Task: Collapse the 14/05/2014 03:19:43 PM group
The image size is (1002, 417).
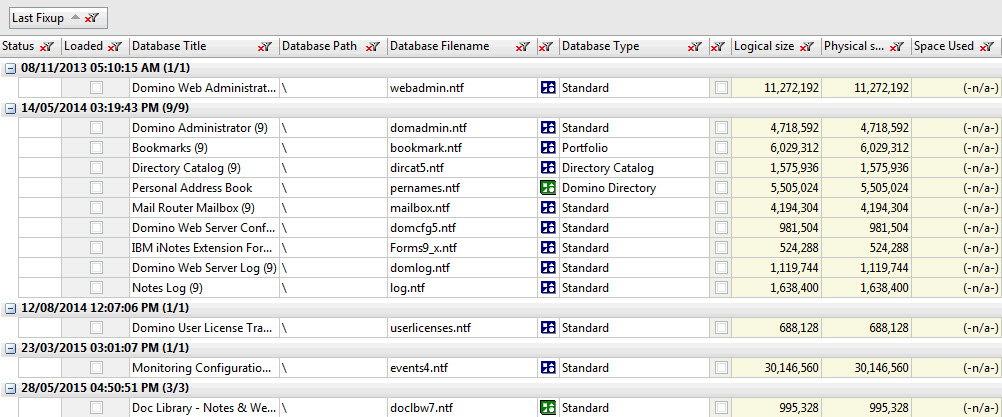Action: (x=10, y=108)
